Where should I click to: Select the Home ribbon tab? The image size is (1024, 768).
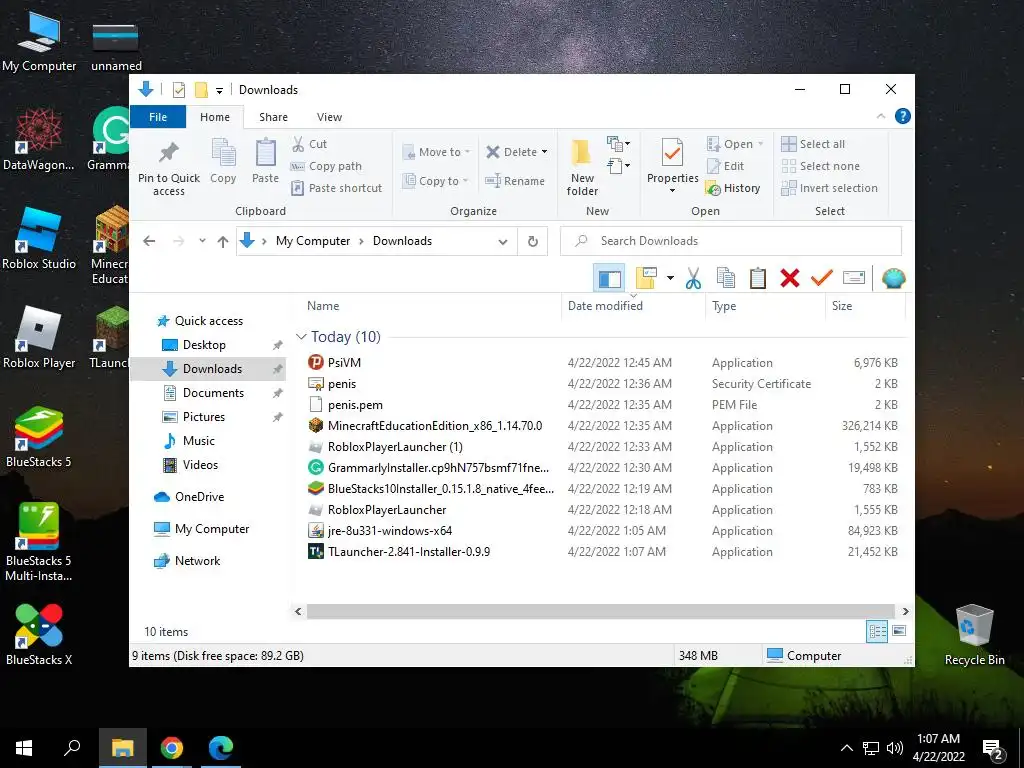pyautogui.click(x=215, y=117)
